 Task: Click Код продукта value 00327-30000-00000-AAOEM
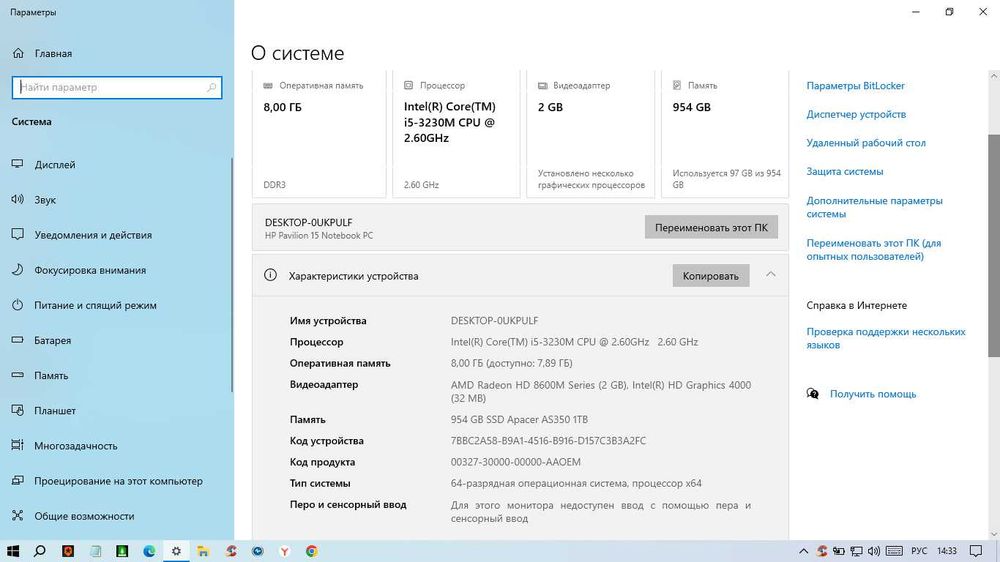pyautogui.click(x=515, y=462)
